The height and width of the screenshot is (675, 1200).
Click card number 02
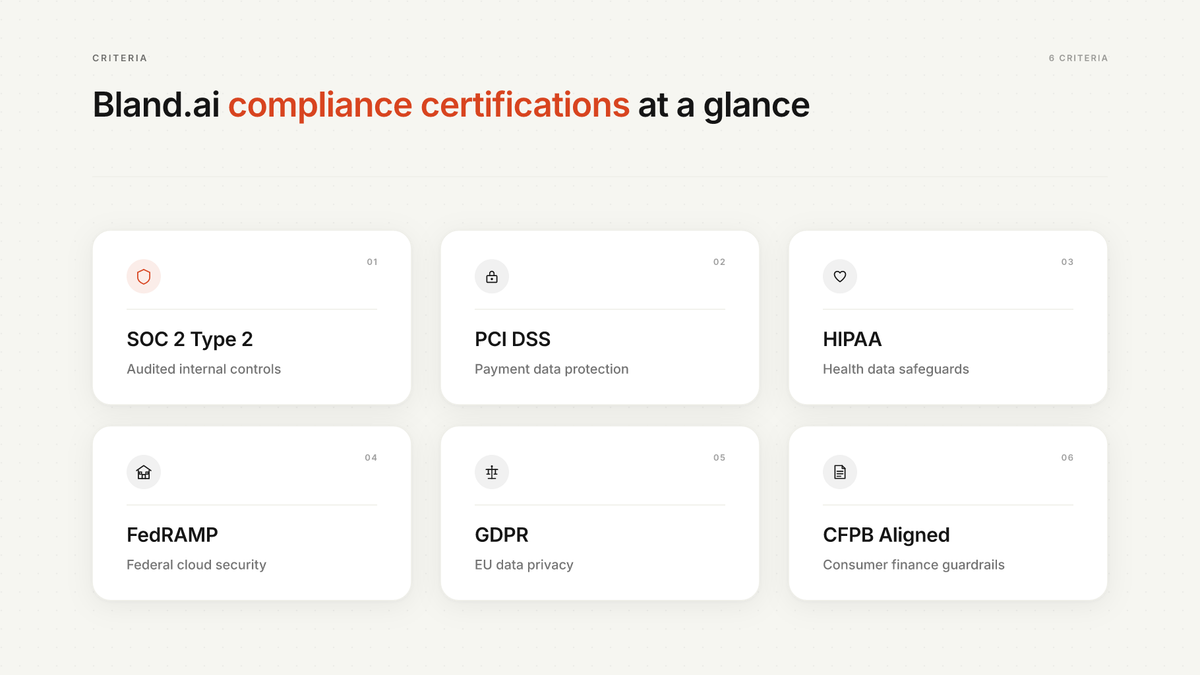click(720, 262)
